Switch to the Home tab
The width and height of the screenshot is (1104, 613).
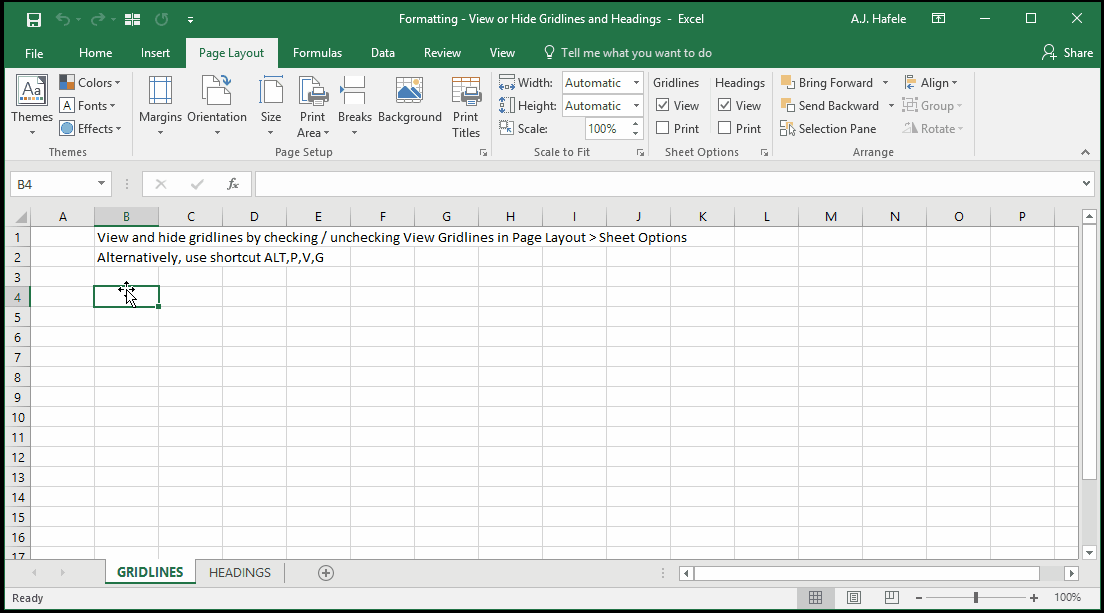pos(96,53)
